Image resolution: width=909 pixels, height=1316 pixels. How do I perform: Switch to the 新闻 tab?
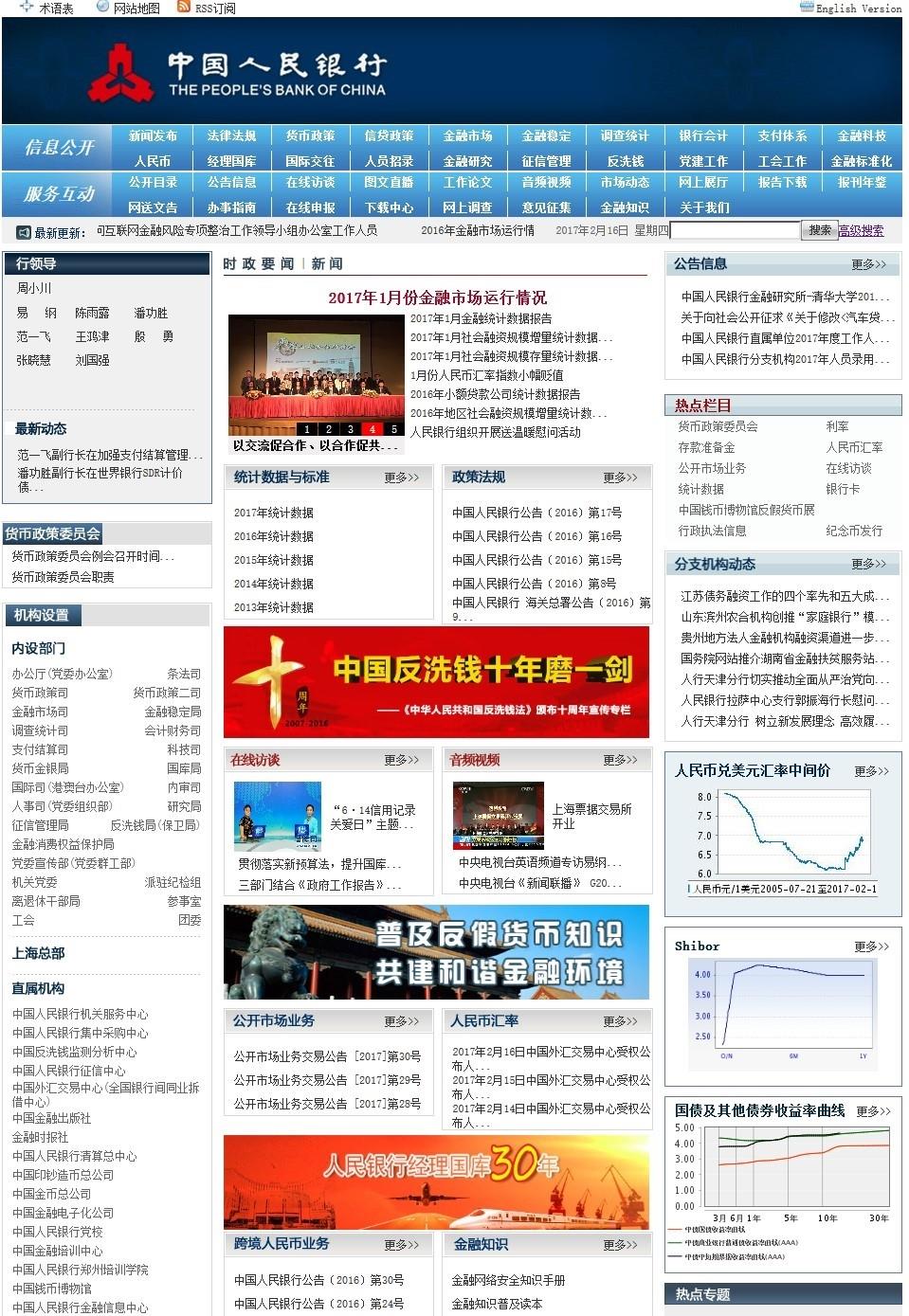327,263
